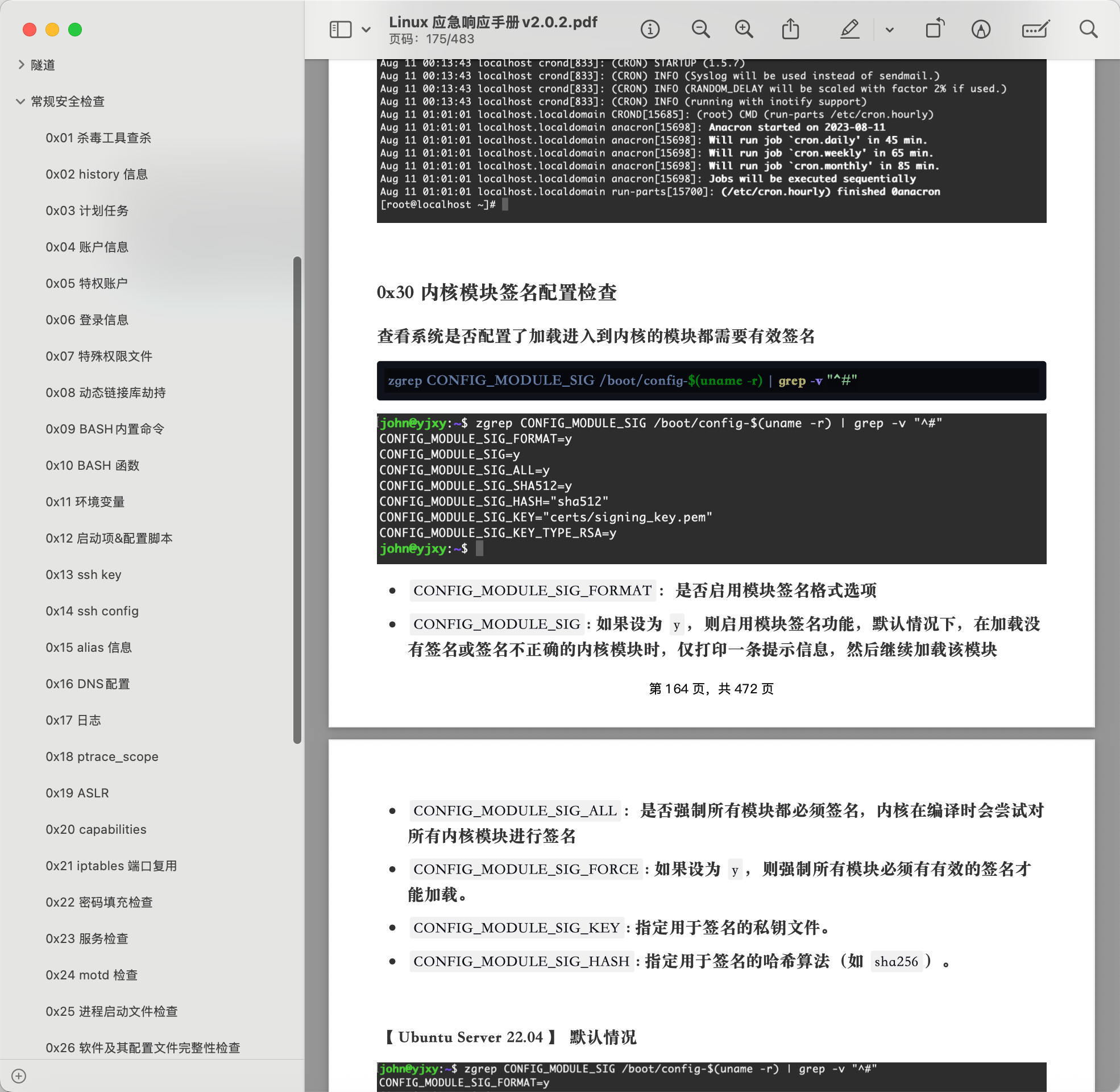Open the Share menu
The image size is (1120, 1092).
(790, 28)
